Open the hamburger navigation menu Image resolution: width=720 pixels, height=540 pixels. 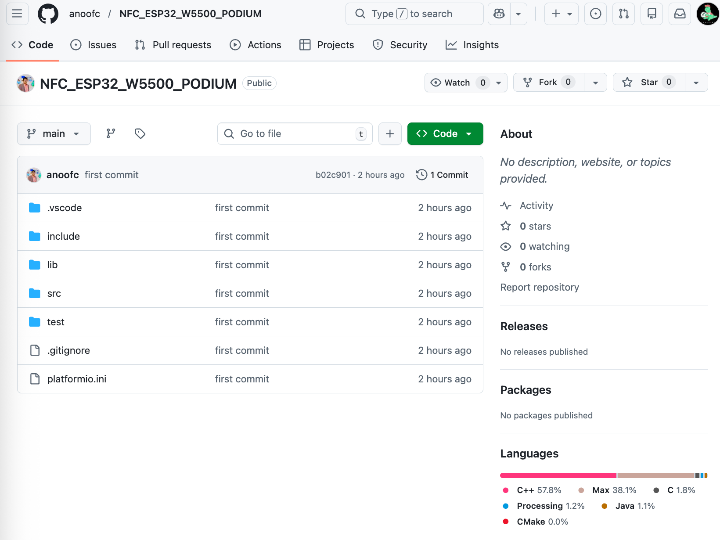tap(17, 14)
